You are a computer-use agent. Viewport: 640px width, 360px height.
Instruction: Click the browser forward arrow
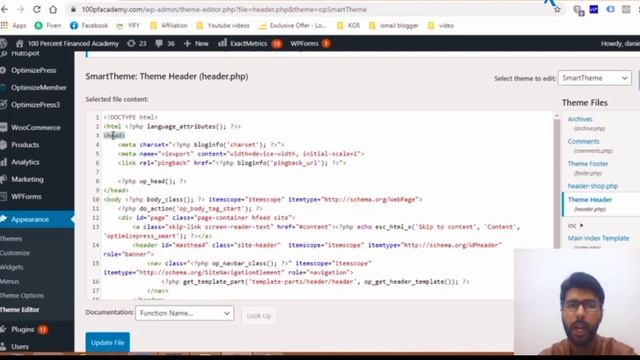(20, 9)
